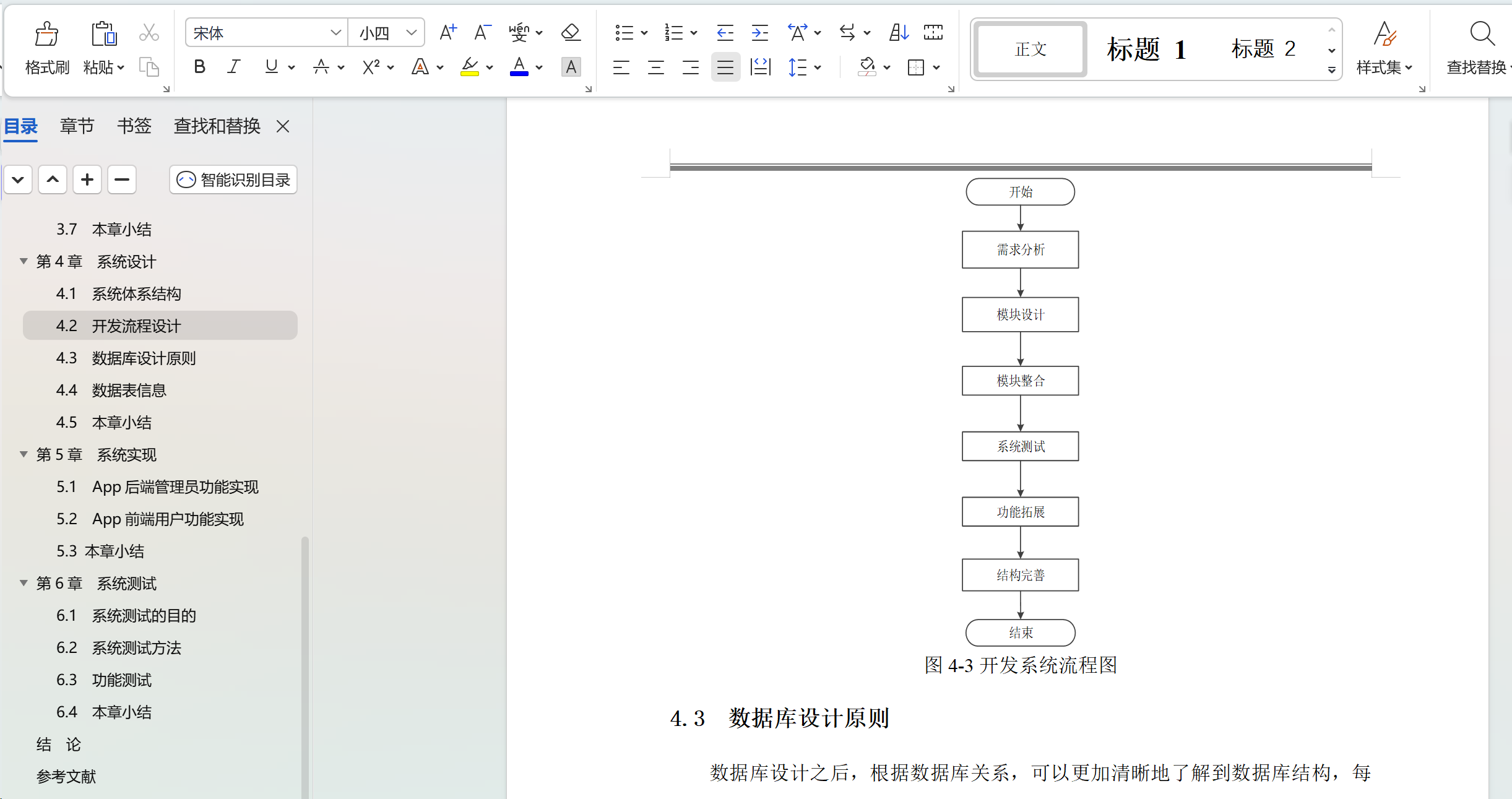Open the font size dropdown showing 小四
Image resolution: width=1512 pixels, height=799 pixels.
coord(411,32)
